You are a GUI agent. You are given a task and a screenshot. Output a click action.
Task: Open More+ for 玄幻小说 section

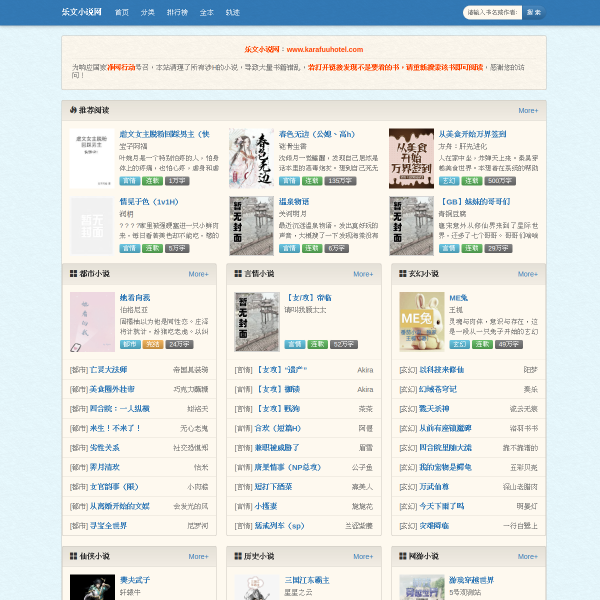coord(528,274)
